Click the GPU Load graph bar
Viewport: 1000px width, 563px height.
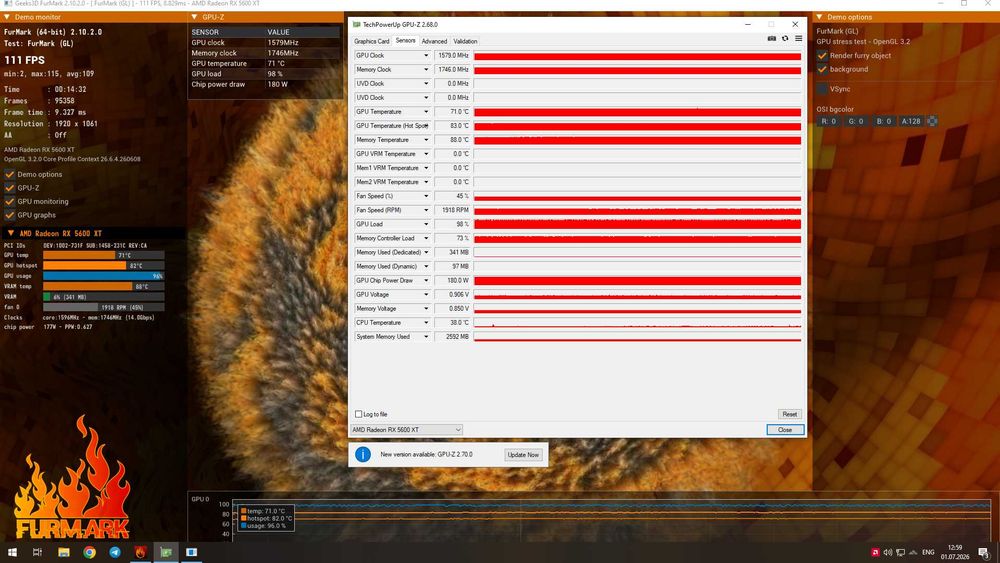(x=638, y=224)
